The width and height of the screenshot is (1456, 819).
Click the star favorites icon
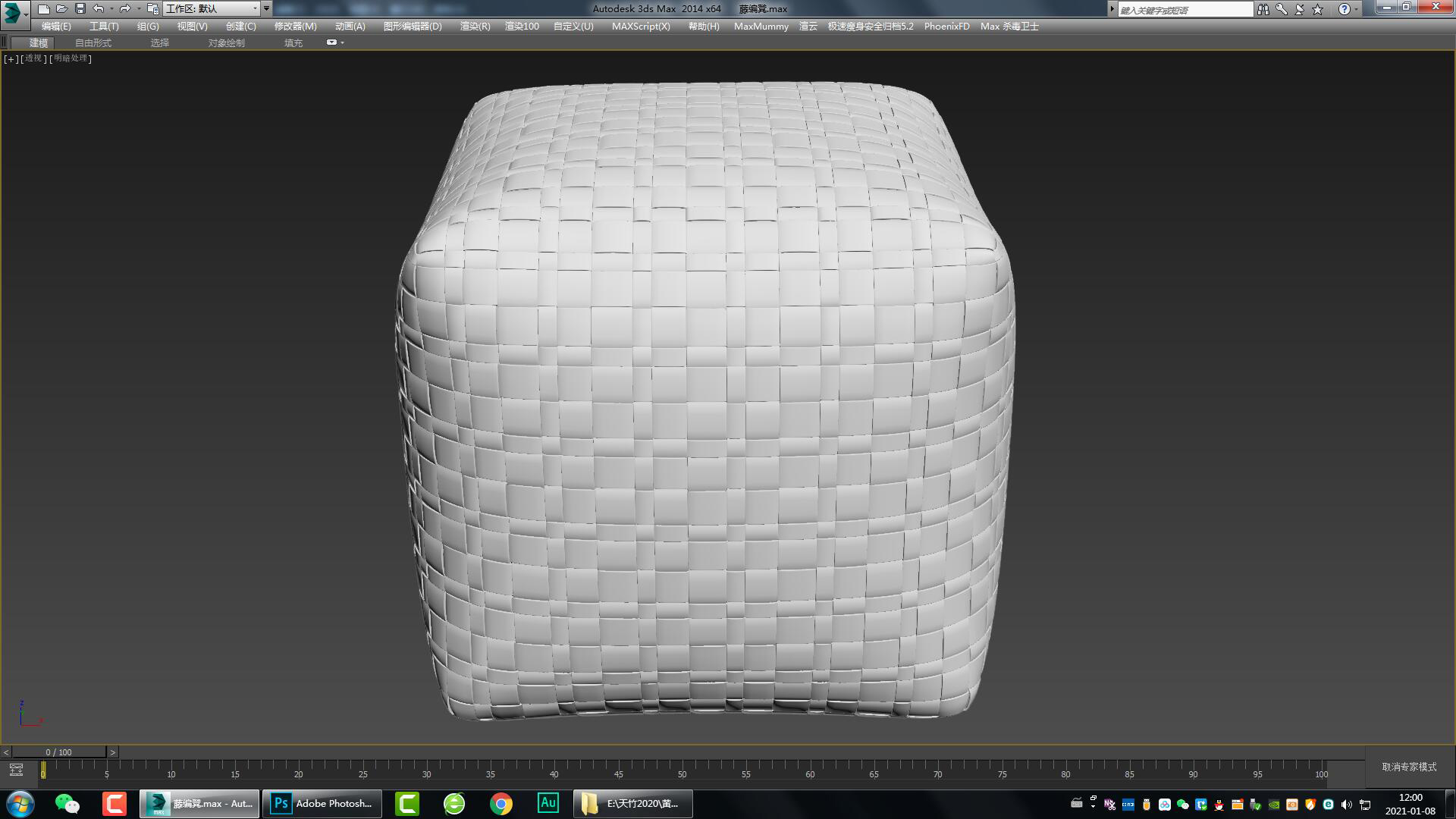pyautogui.click(x=1318, y=9)
